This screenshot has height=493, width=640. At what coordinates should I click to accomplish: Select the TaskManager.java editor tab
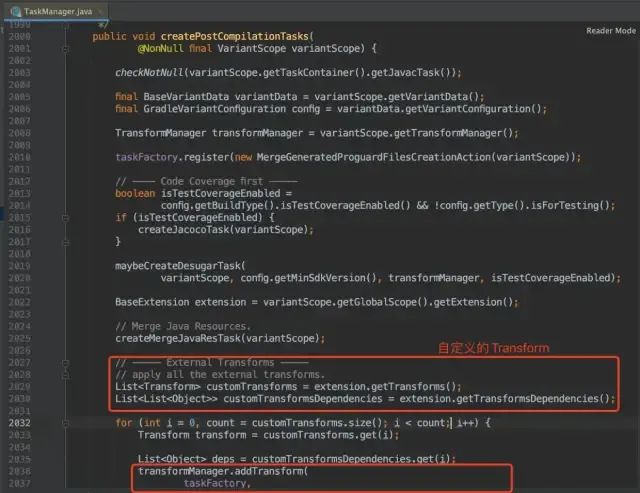point(55,11)
